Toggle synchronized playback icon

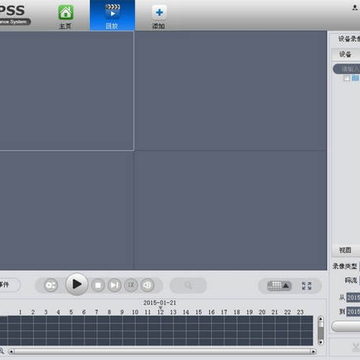pos(51,285)
